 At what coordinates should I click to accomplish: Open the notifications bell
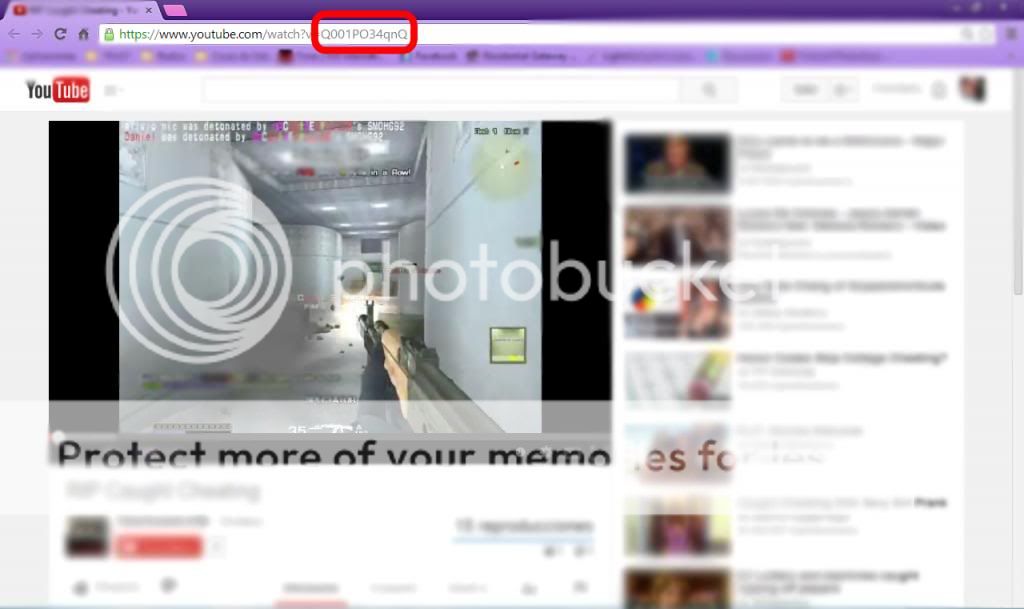click(x=938, y=90)
